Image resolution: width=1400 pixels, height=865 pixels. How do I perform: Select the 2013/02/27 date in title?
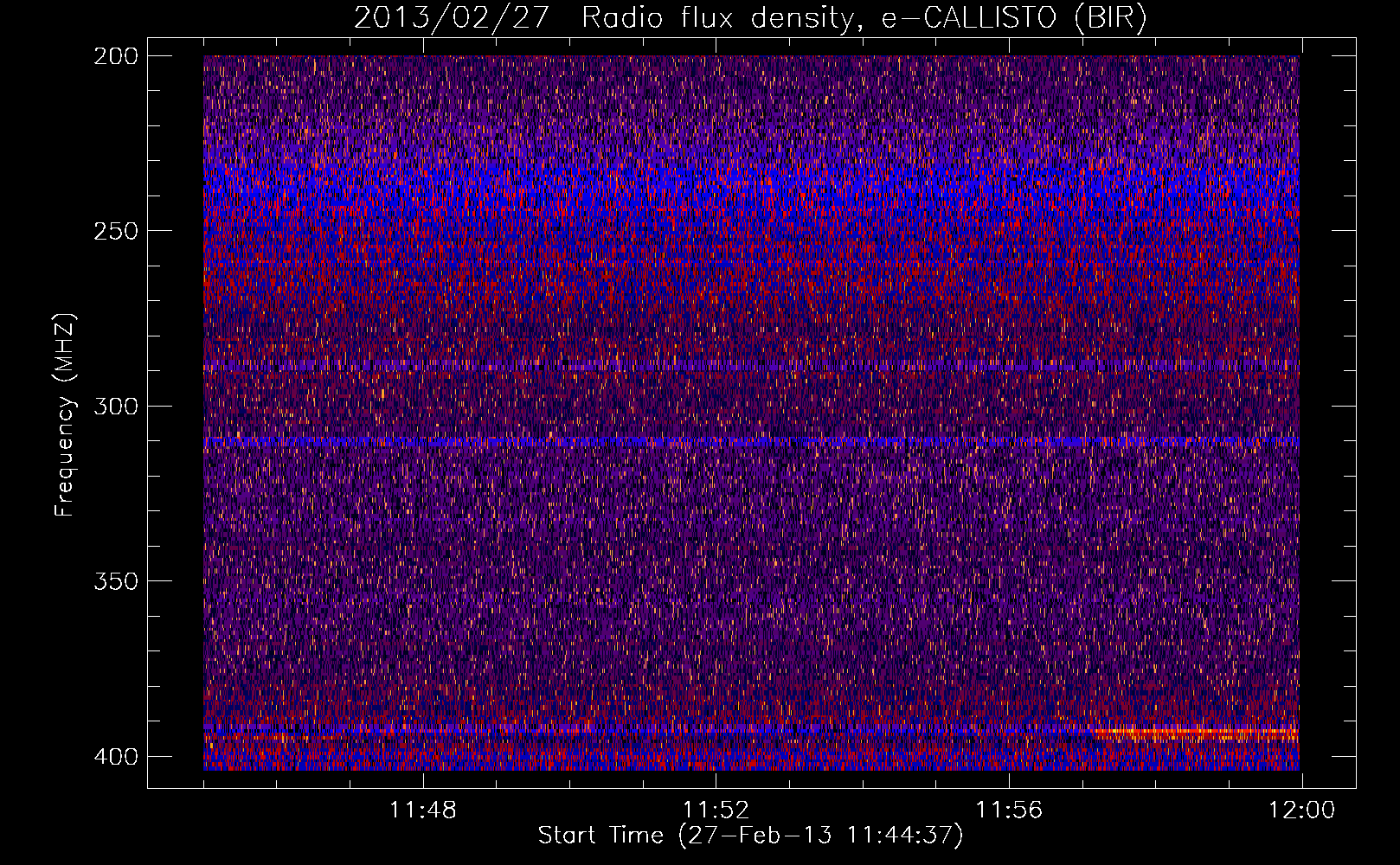(451, 18)
